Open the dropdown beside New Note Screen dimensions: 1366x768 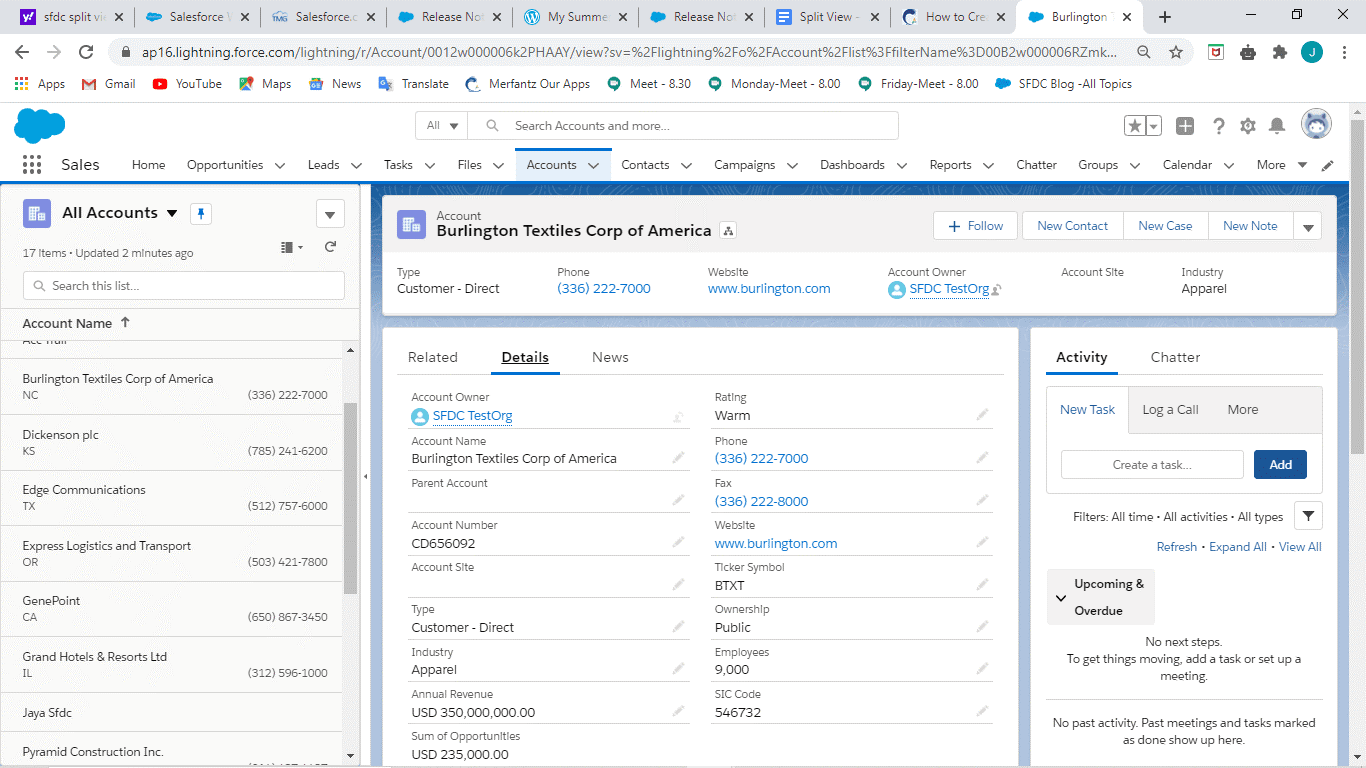click(x=1307, y=225)
